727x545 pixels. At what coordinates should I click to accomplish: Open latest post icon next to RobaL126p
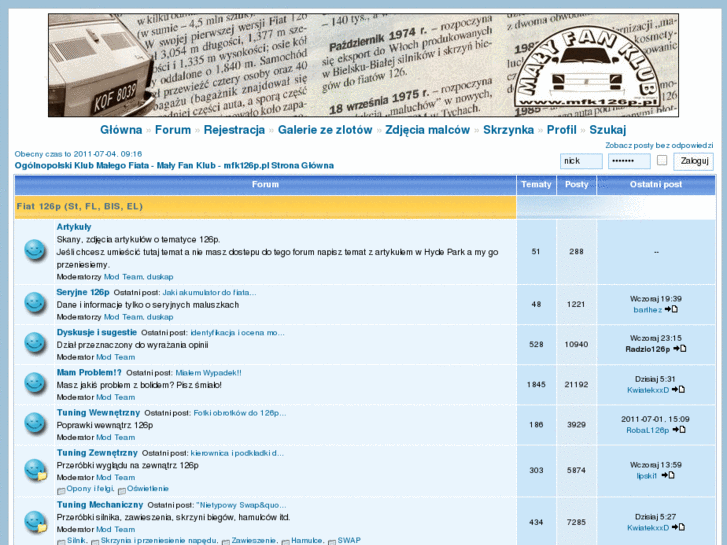click(679, 430)
